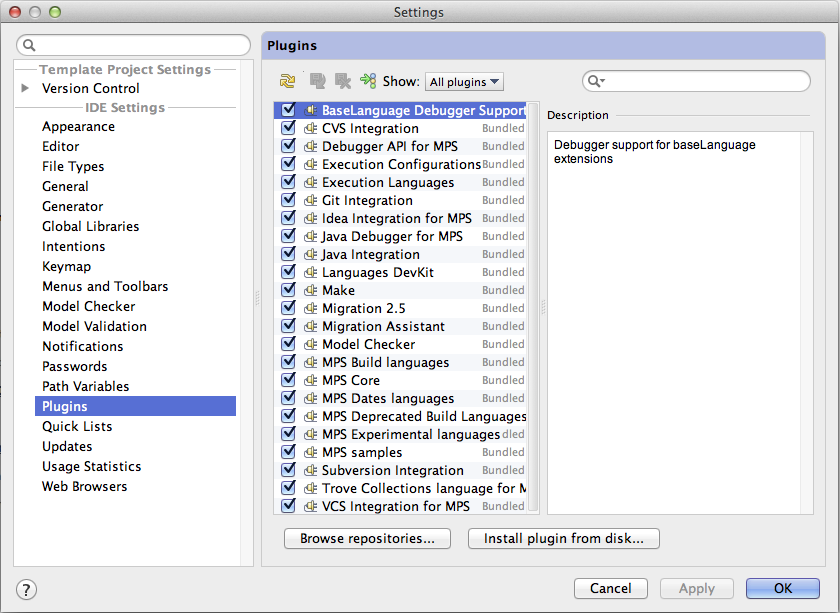840x613 pixels.
Task: Select the Execution Configurations plugin row
Action: pyautogui.click(x=400, y=164)
